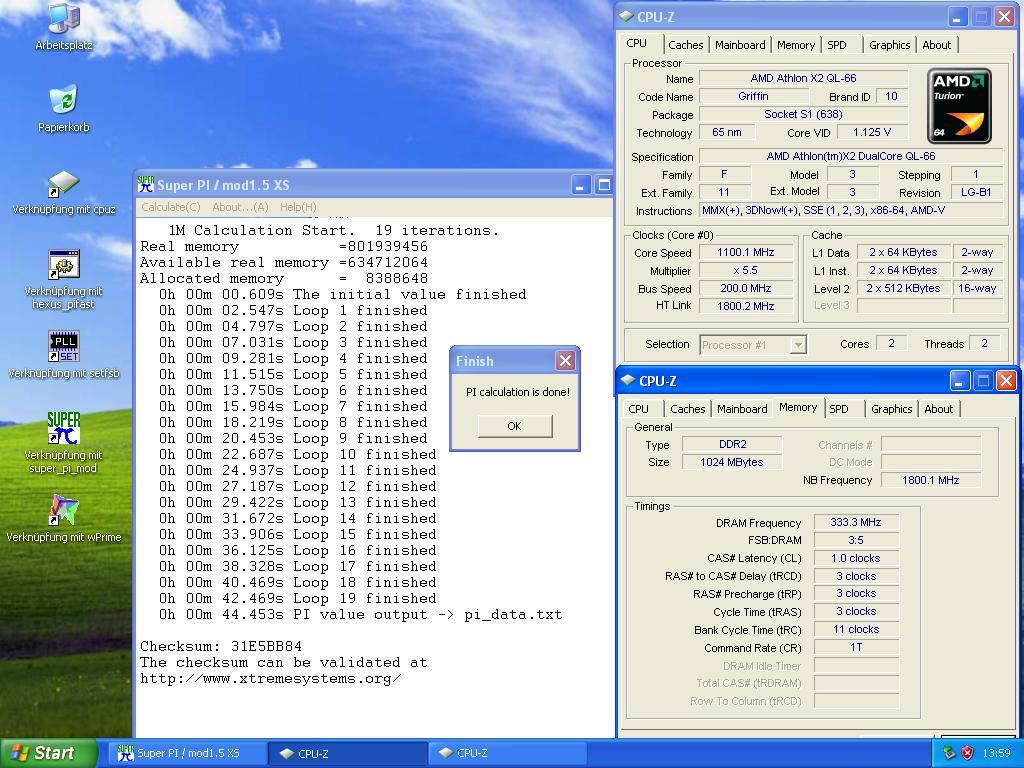Switch to SPD tab in lower CPU-Z
The height and width of the screenshot is (768, 1024).
(839, 409)
